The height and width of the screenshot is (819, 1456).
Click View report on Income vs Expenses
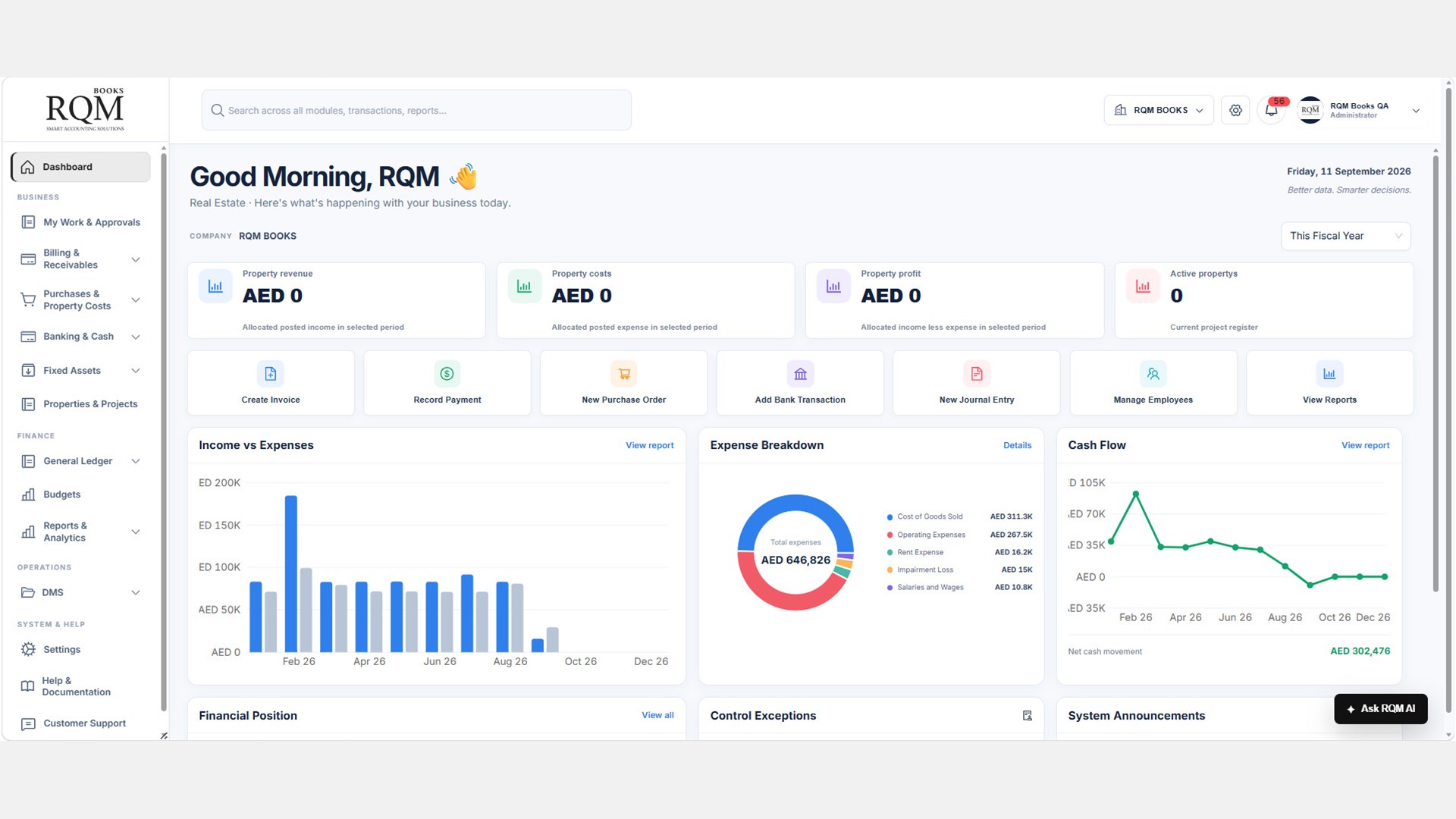point(649,446)
